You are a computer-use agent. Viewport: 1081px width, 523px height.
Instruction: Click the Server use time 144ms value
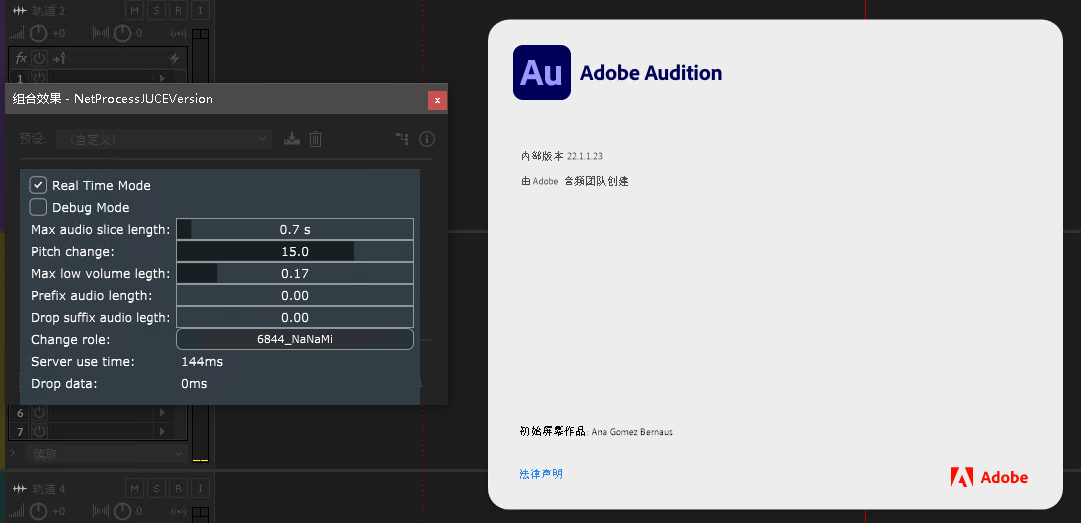[x=202, y=362]
